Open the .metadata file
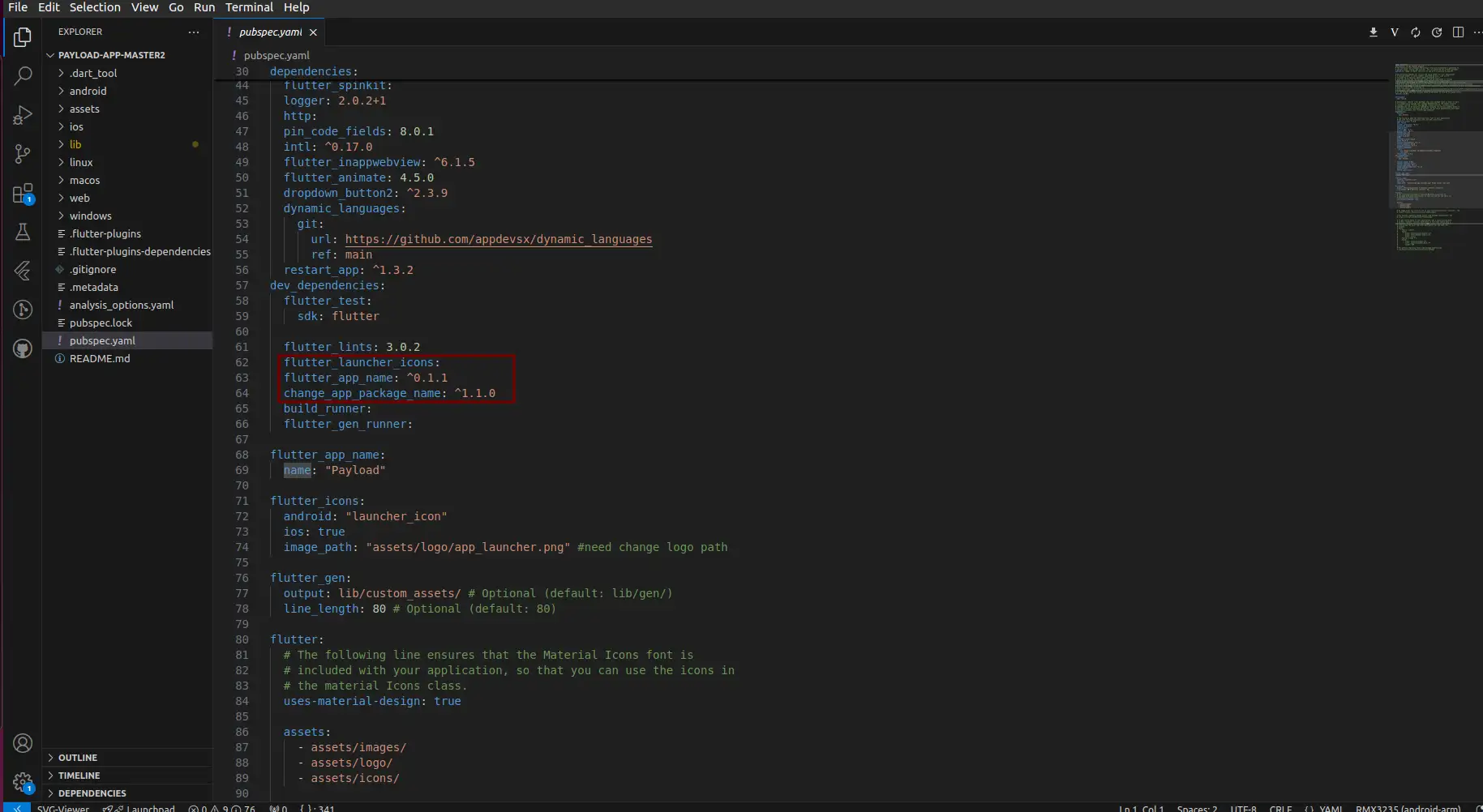 (x=127, y=287)
